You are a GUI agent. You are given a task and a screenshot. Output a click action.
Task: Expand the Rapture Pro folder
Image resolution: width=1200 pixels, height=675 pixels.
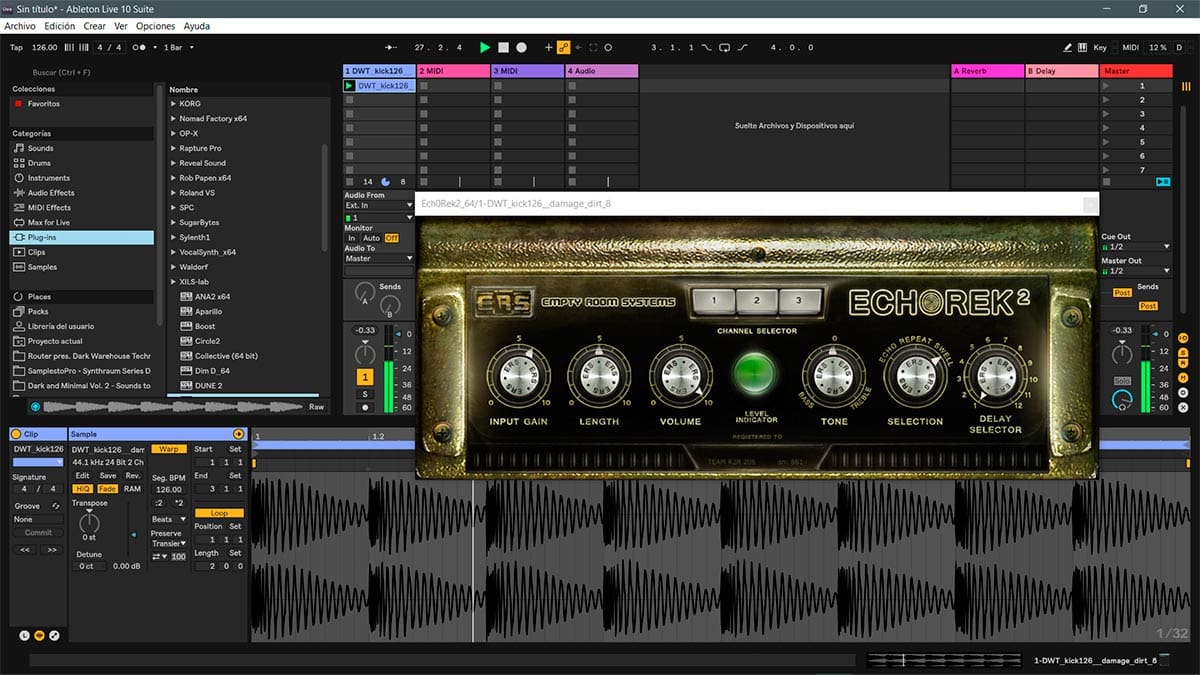tap(173, 148)
